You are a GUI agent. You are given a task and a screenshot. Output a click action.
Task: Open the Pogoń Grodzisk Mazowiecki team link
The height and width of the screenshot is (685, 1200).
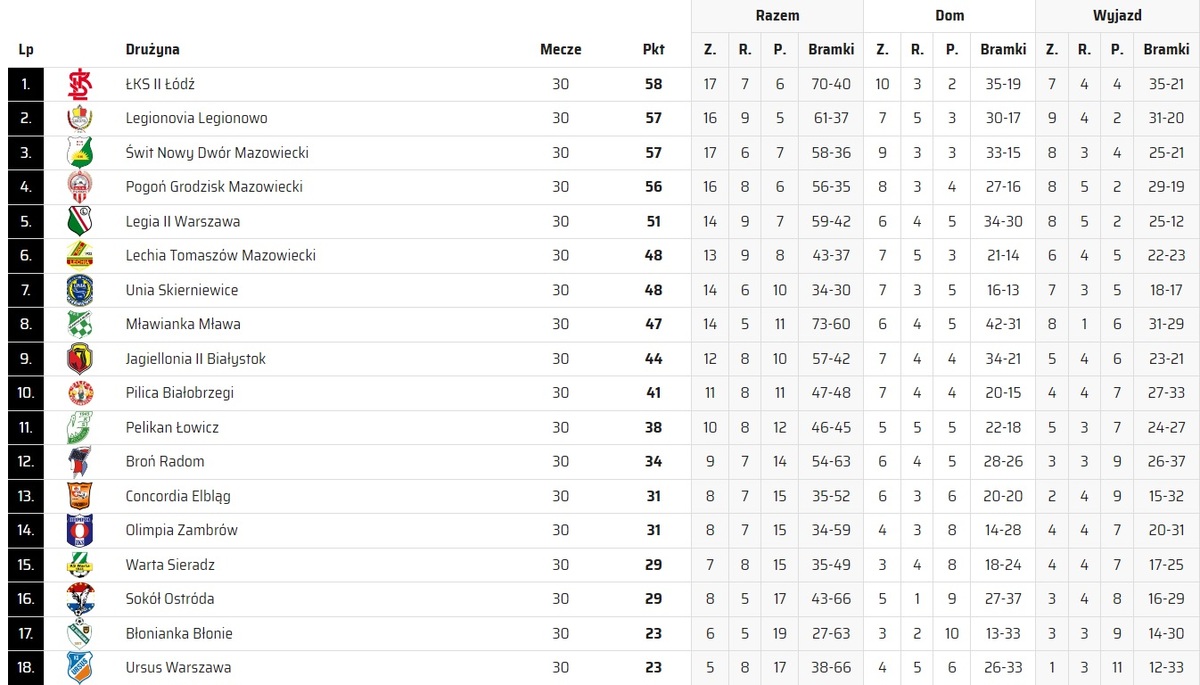pyautogui.click(x=214, y=187)
